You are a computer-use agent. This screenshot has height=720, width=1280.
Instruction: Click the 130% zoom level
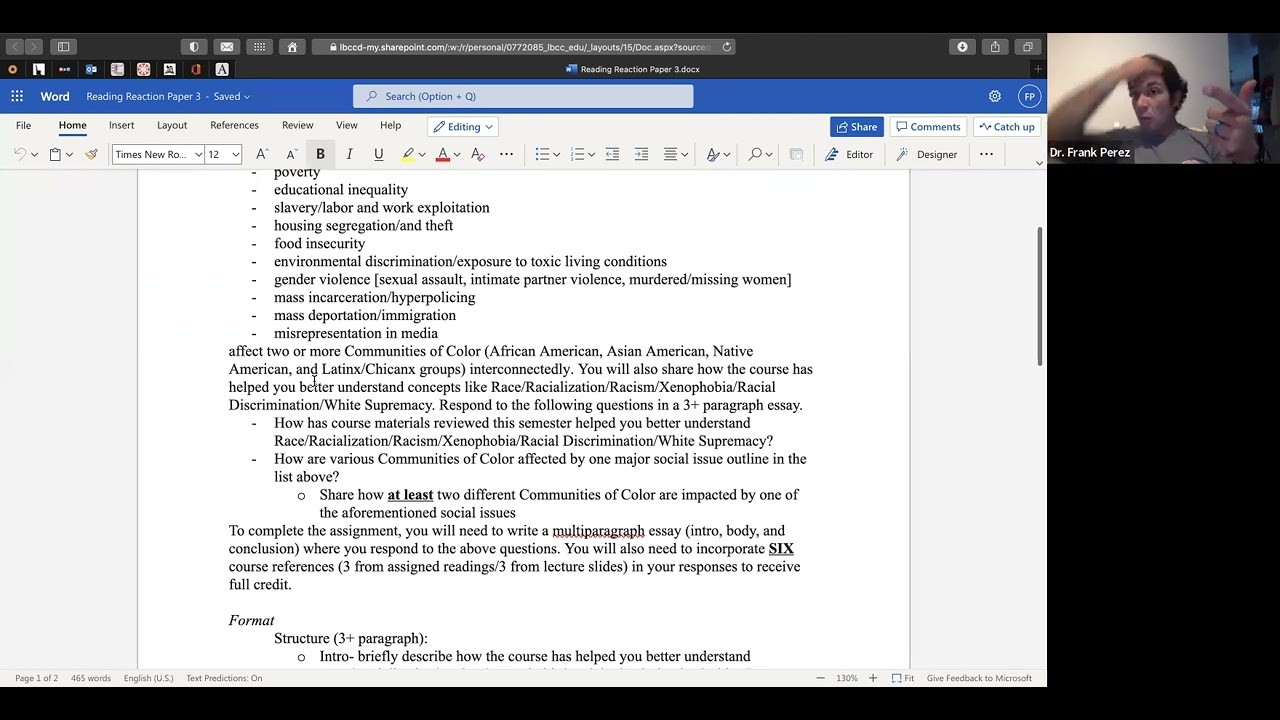pos(847,678)
